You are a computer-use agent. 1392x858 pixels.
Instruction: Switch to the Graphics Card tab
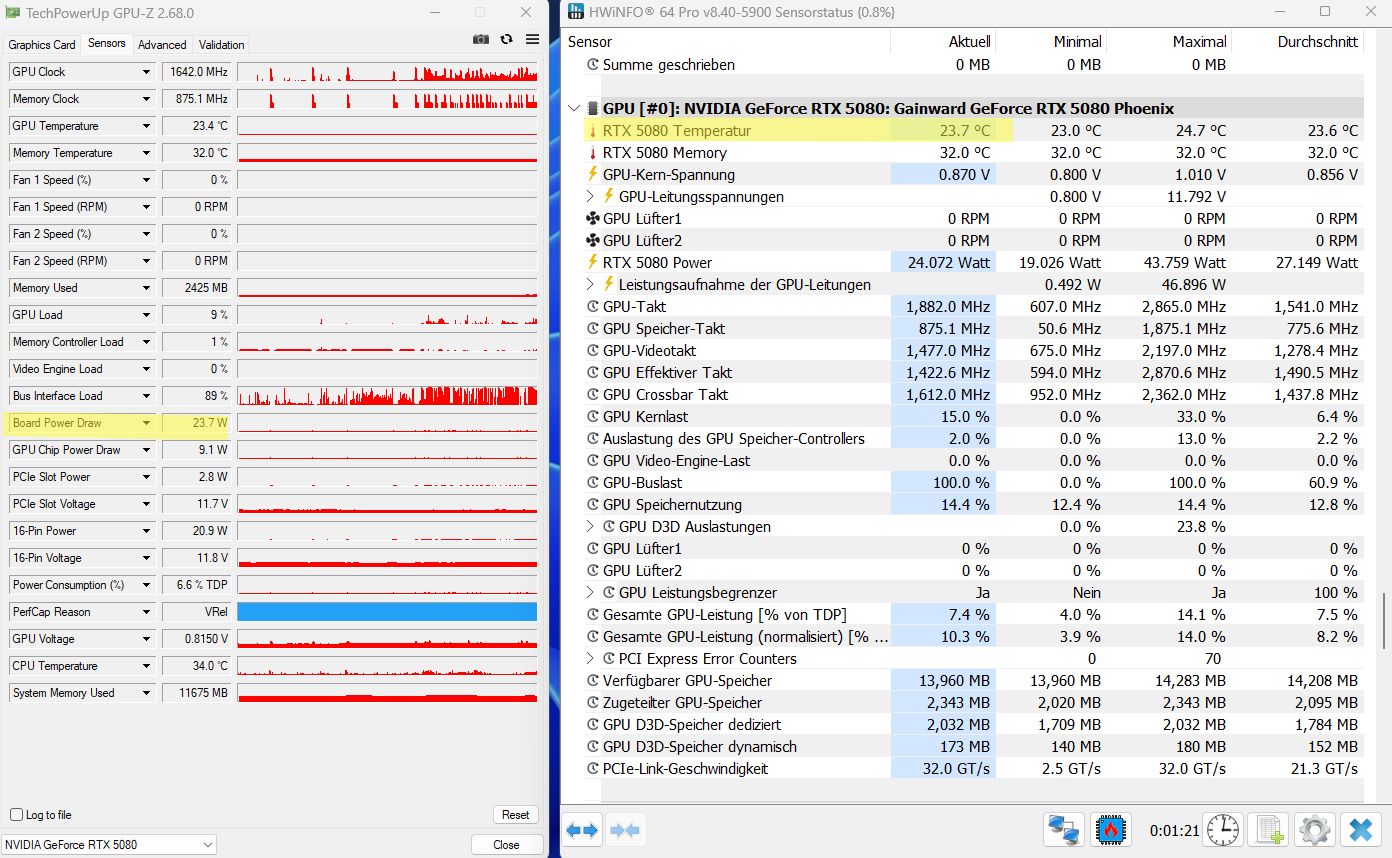pos(42,45)
